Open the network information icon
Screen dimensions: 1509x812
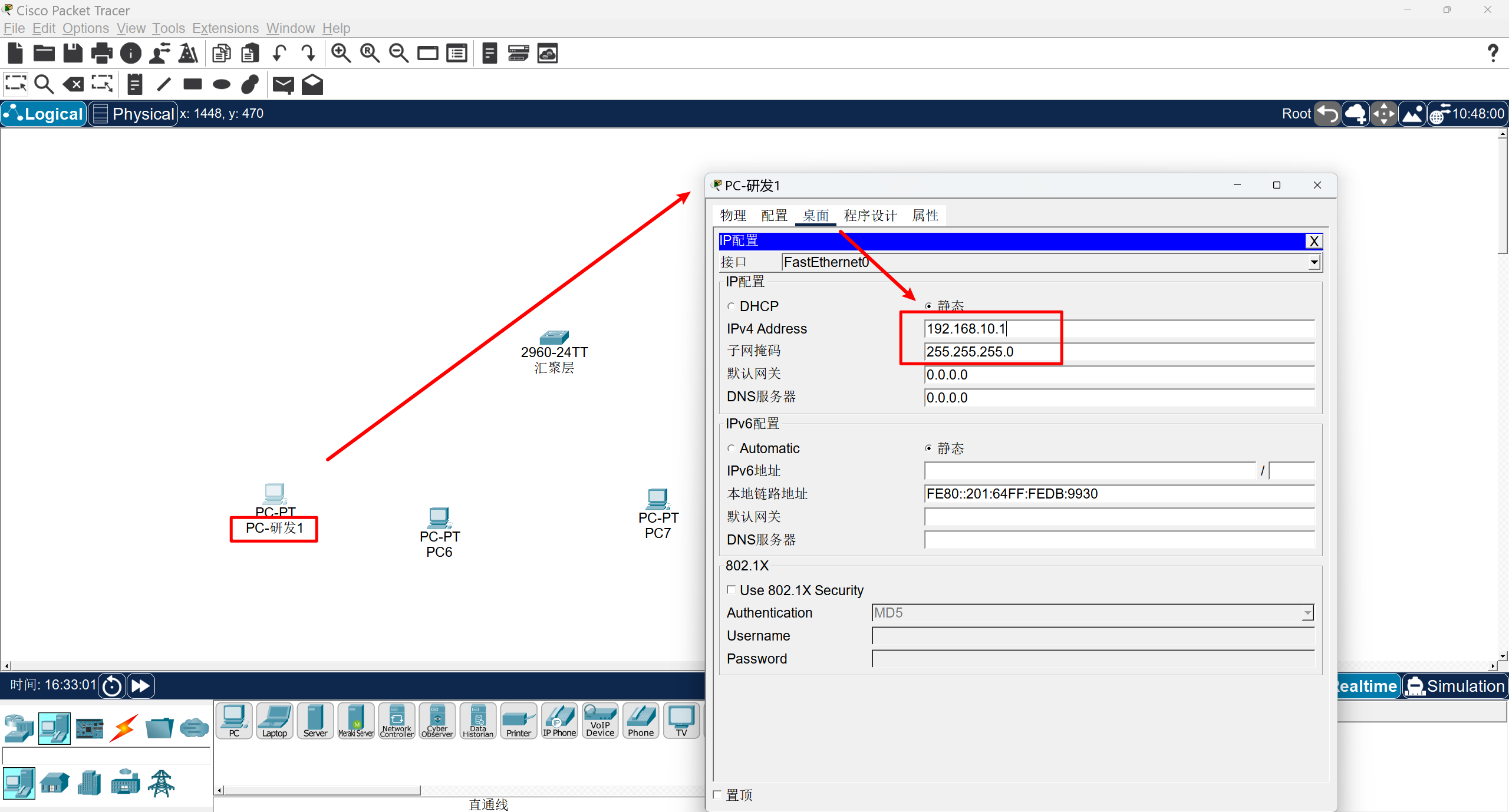(131, 53)
